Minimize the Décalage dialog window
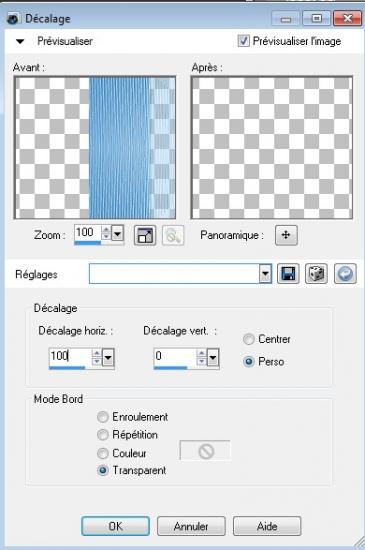The width and height of the screenshot is (365, 550). pos(286,18)
